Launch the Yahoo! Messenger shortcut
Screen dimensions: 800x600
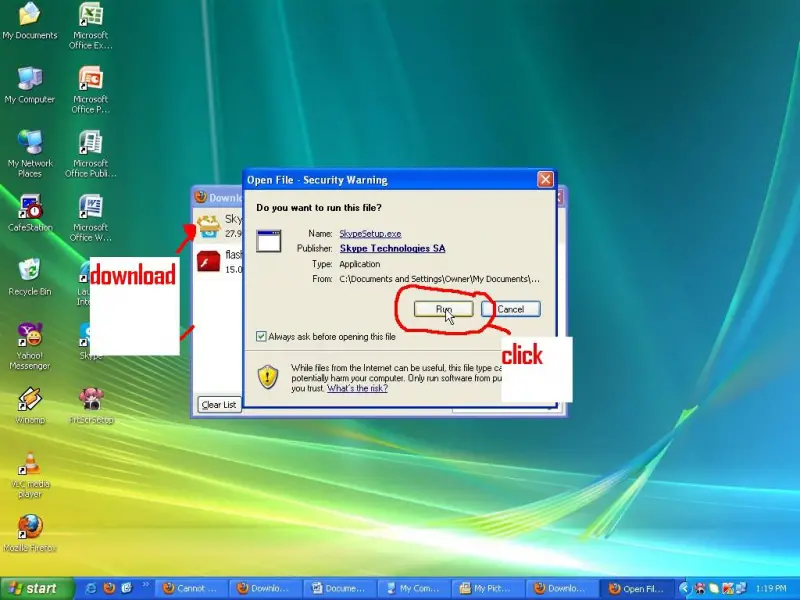point(30,346)
